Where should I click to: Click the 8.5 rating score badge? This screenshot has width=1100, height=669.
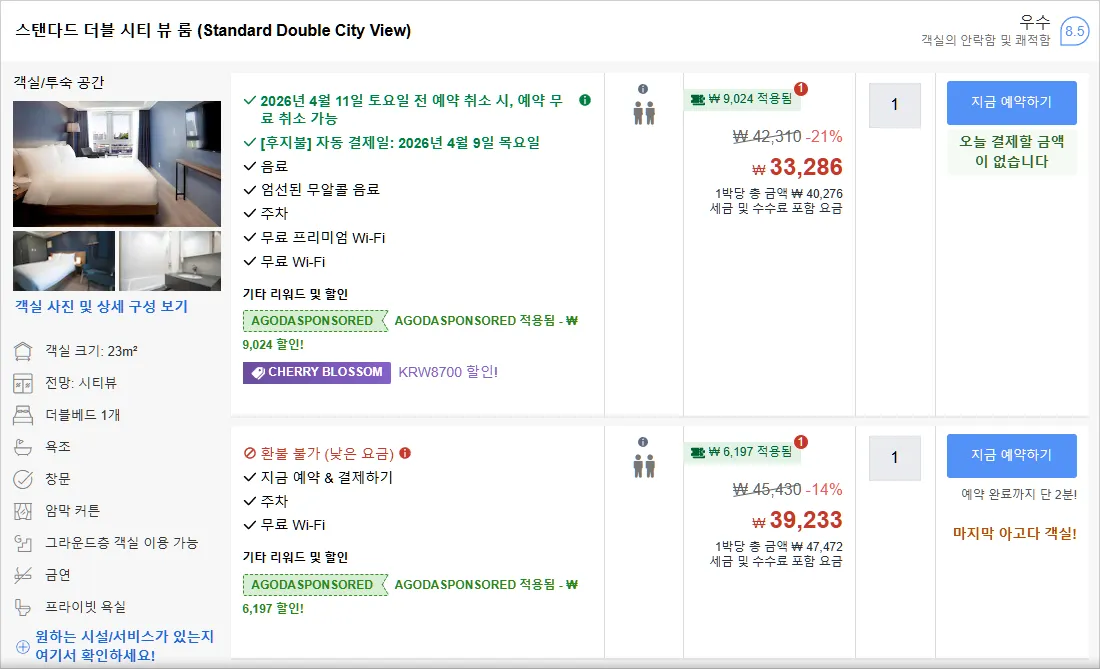[1074, 31]
